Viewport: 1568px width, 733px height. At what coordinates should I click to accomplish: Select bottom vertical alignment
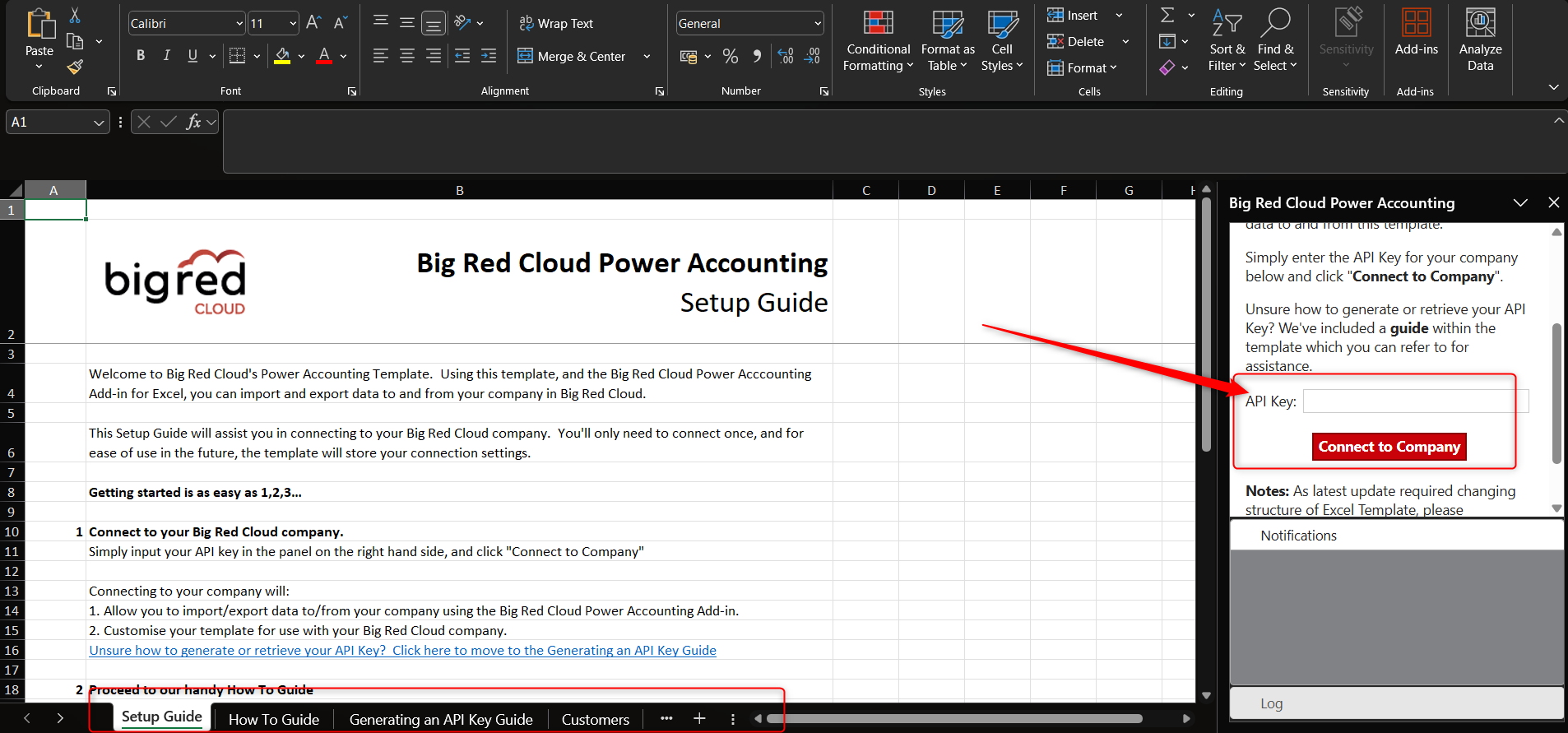coord(434,23)
